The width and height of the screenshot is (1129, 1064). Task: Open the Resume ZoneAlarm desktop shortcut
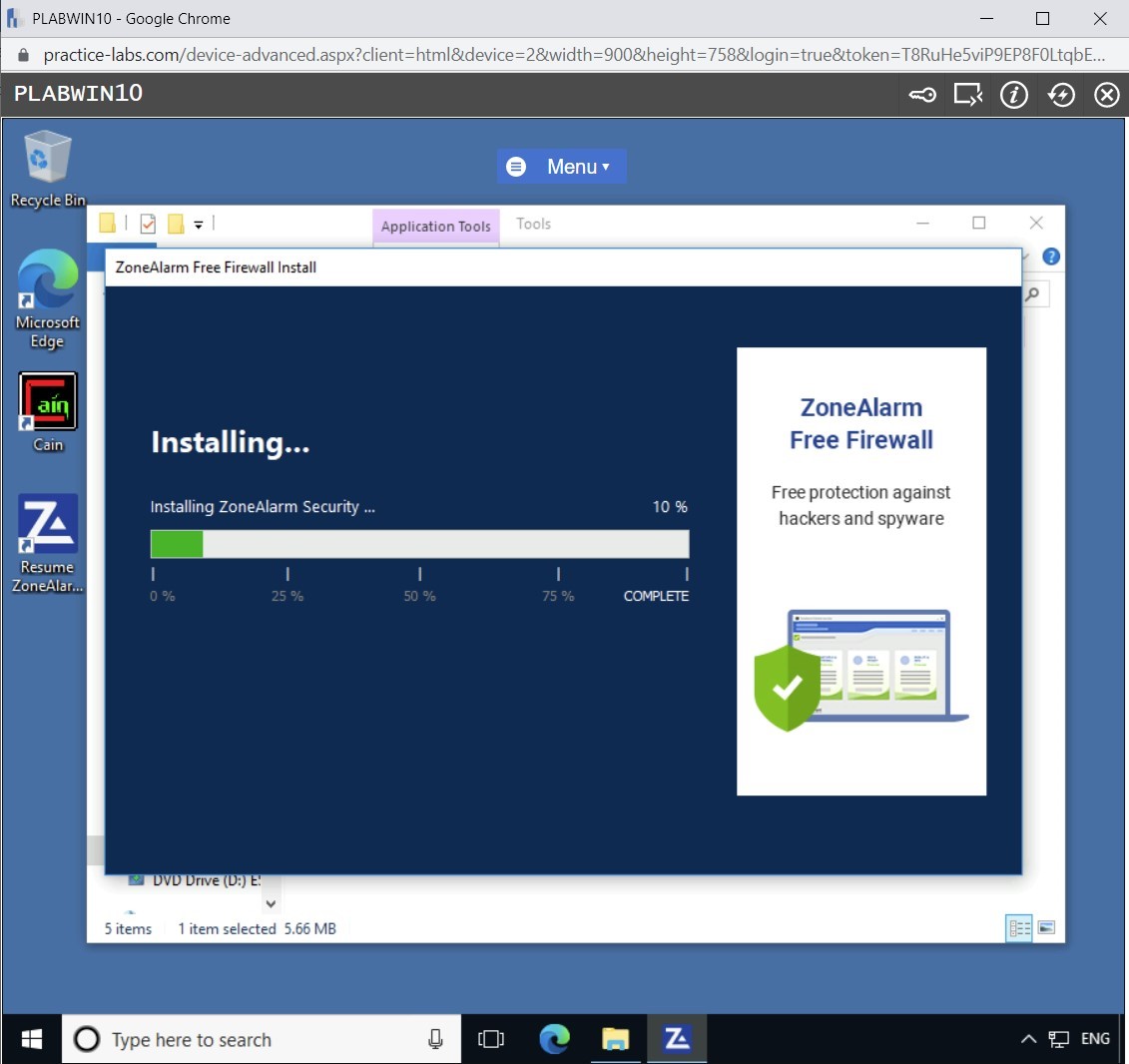point(47,523)
